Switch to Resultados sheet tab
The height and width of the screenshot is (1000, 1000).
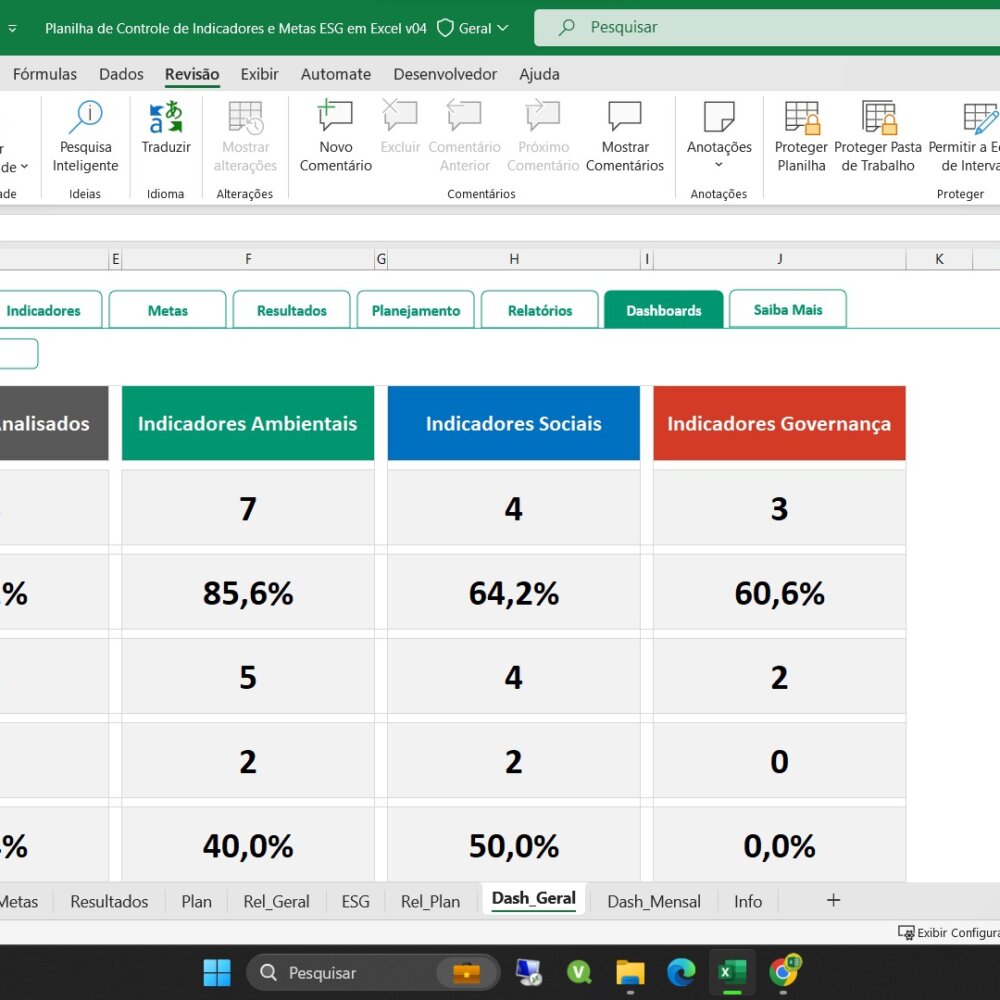109,901
